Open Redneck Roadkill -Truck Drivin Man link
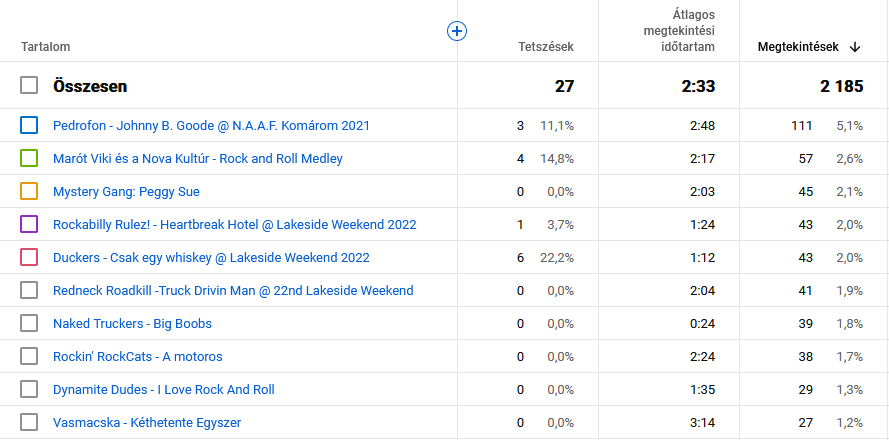Image resolution: width=889 pixels, height=440 pixels. [x=233, y=290]
